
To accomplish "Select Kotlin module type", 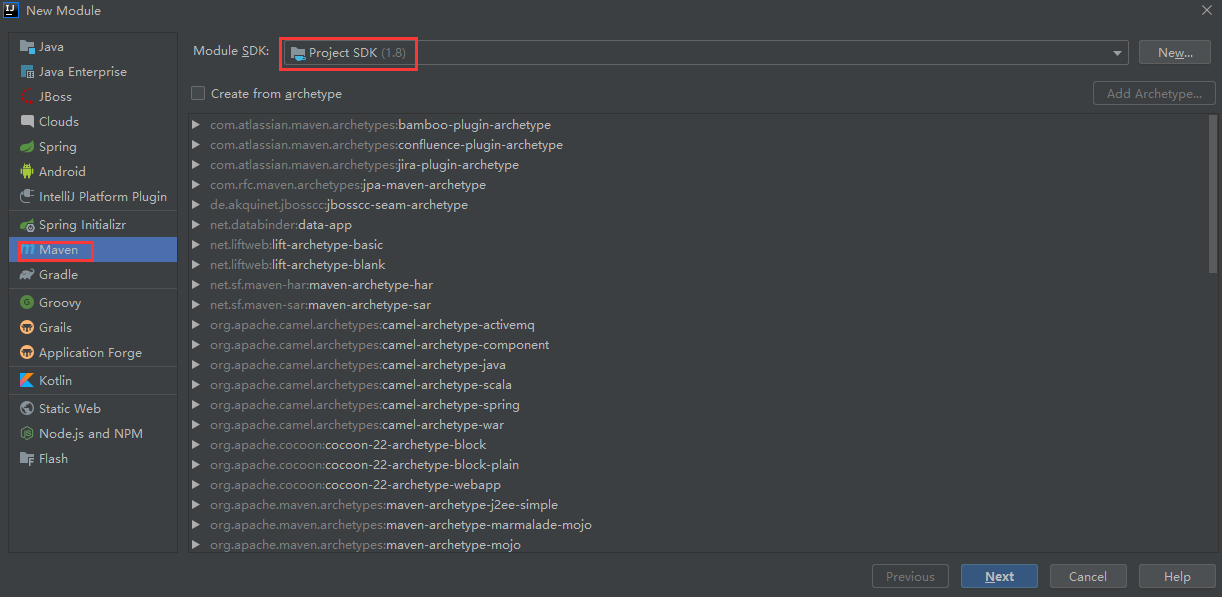I will tap(93, 381).
